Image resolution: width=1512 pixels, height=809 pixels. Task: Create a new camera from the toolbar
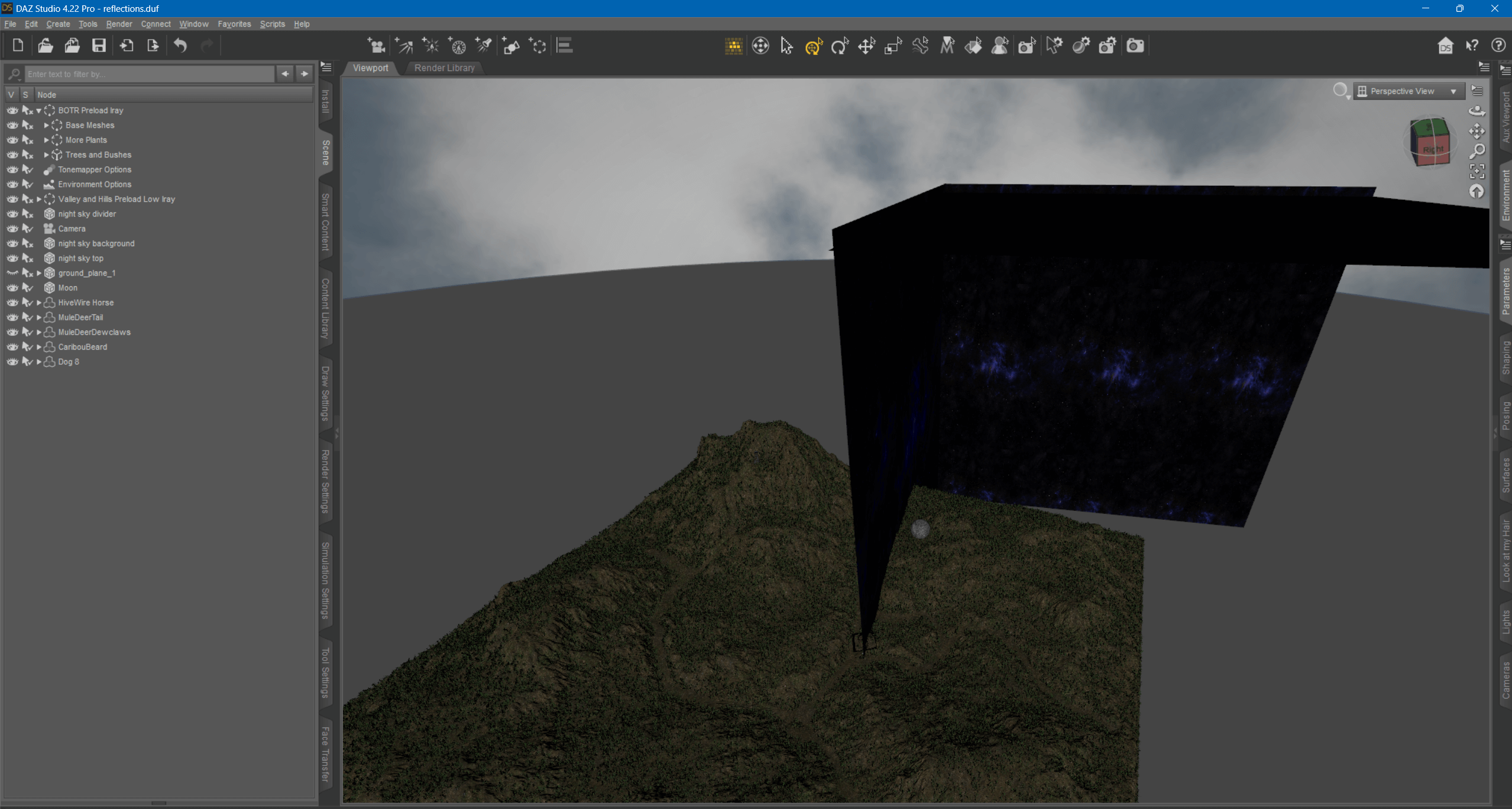click(376, 46)
